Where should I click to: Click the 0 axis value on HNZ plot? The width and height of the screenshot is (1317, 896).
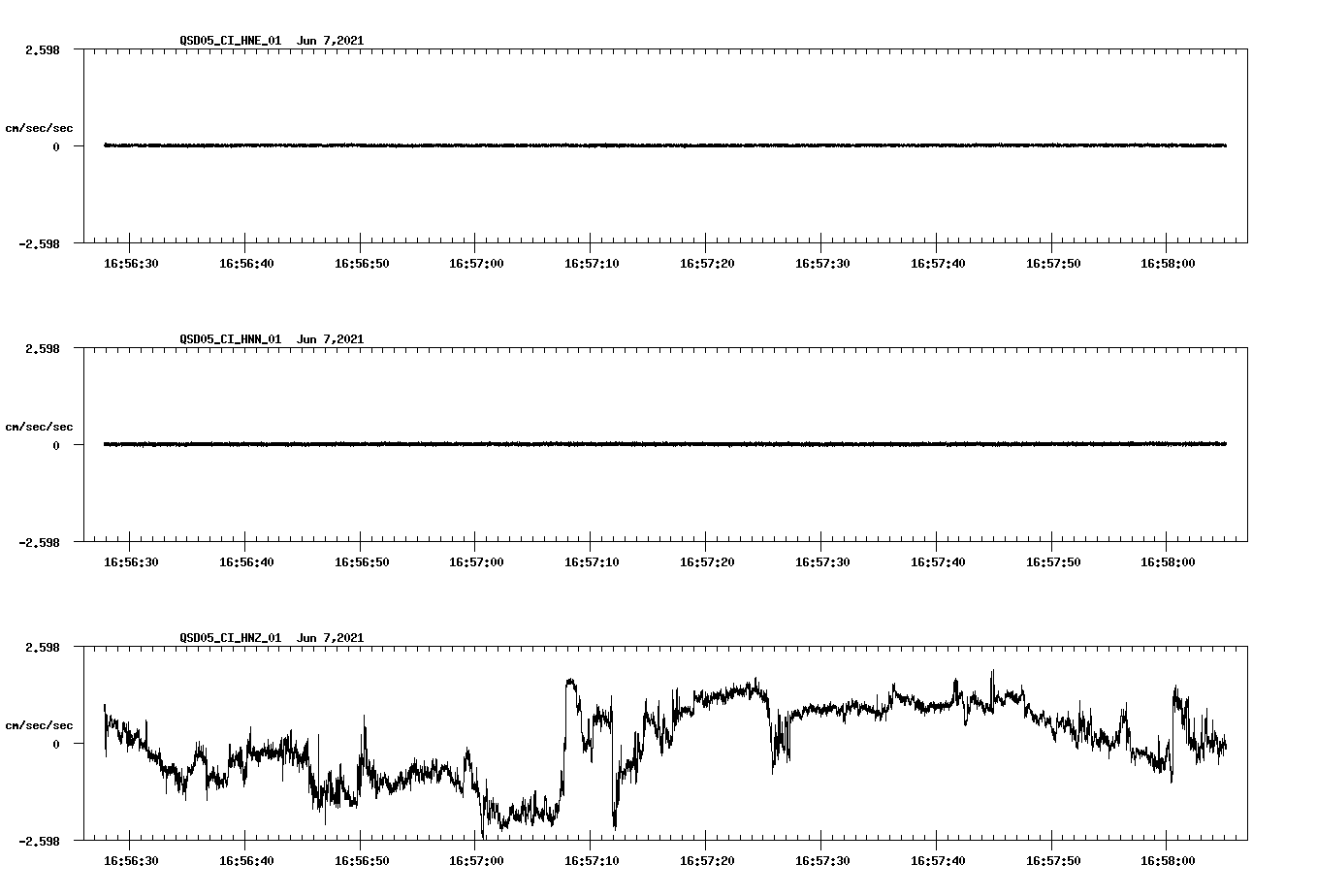56,745
